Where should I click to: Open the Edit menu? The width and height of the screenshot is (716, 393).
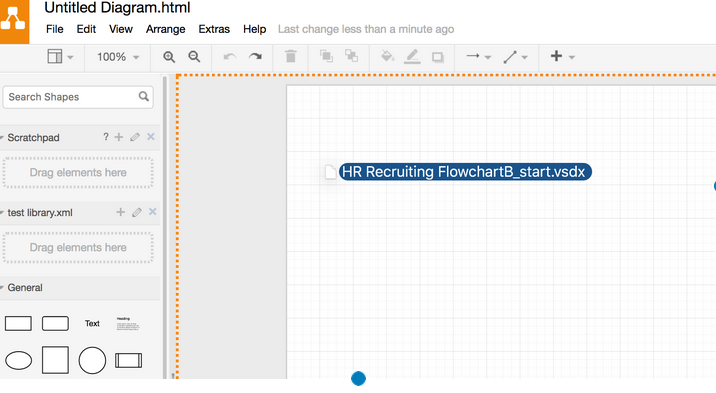click(x=86, y=29)
